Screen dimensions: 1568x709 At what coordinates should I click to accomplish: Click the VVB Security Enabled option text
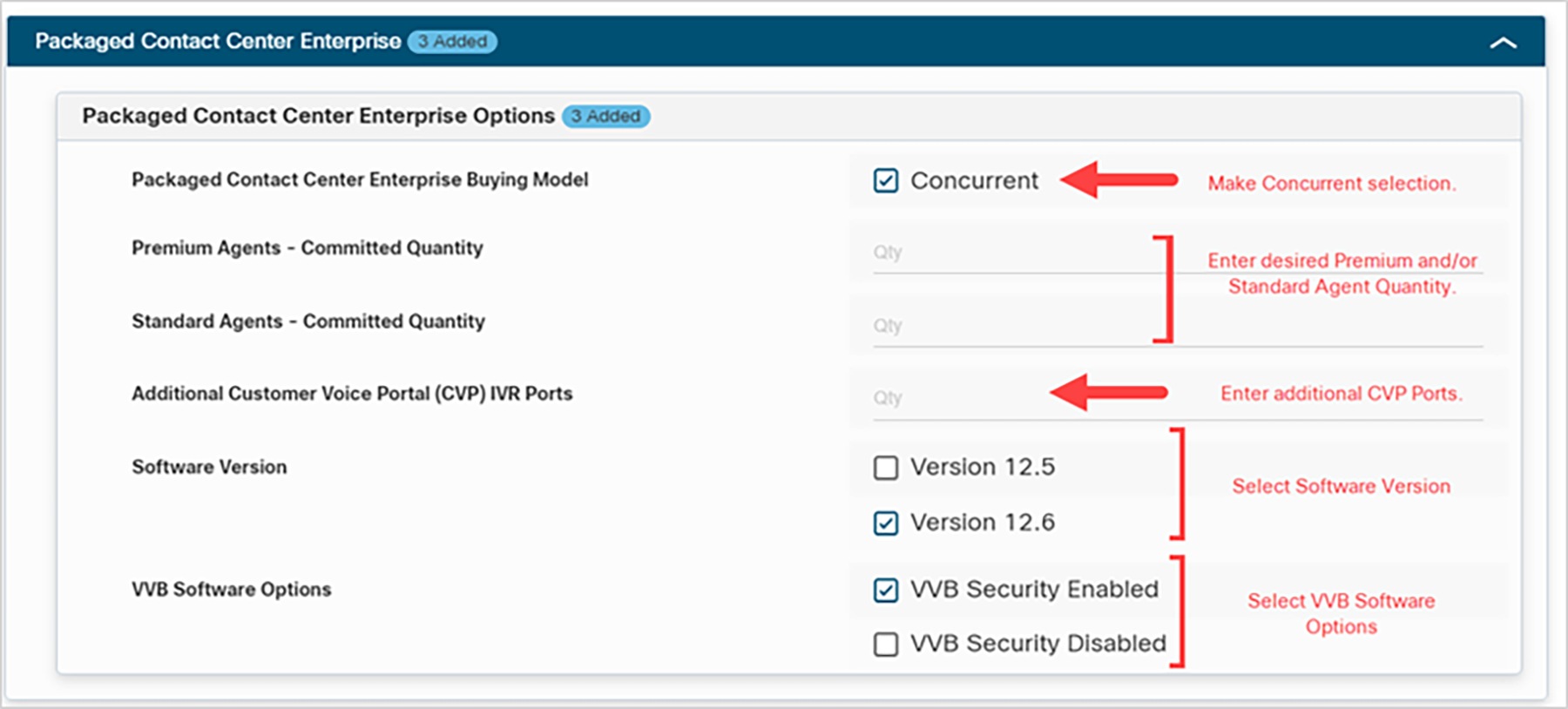pyautogui.click(x=1034, y=590)
